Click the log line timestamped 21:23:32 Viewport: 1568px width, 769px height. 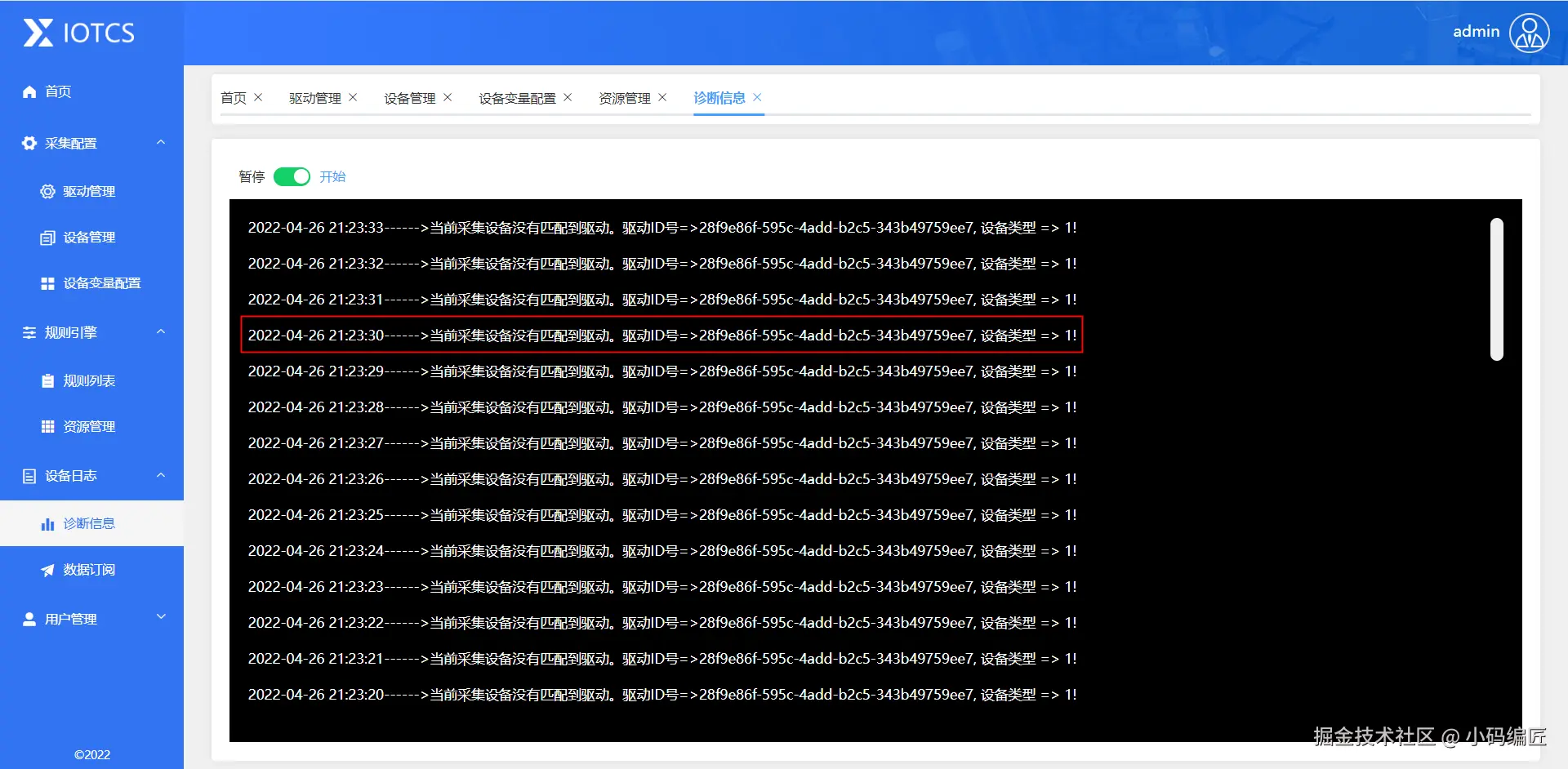click(x=662, y=264)
